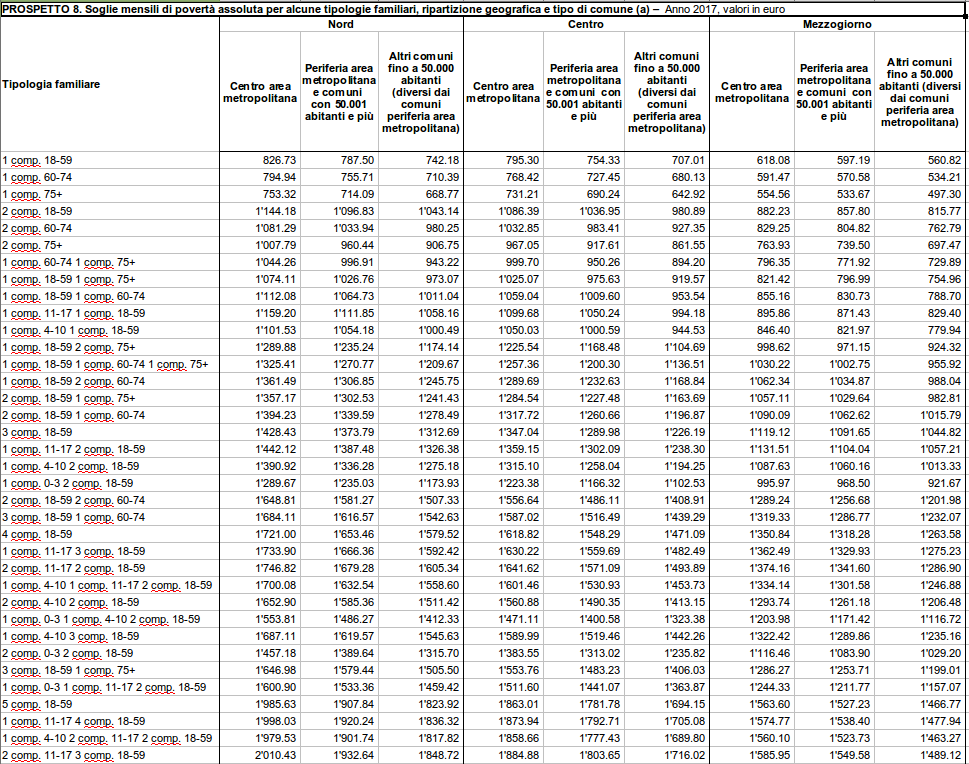Click the value 795.30
Screen dimensions: 969x764
point(522,160)
